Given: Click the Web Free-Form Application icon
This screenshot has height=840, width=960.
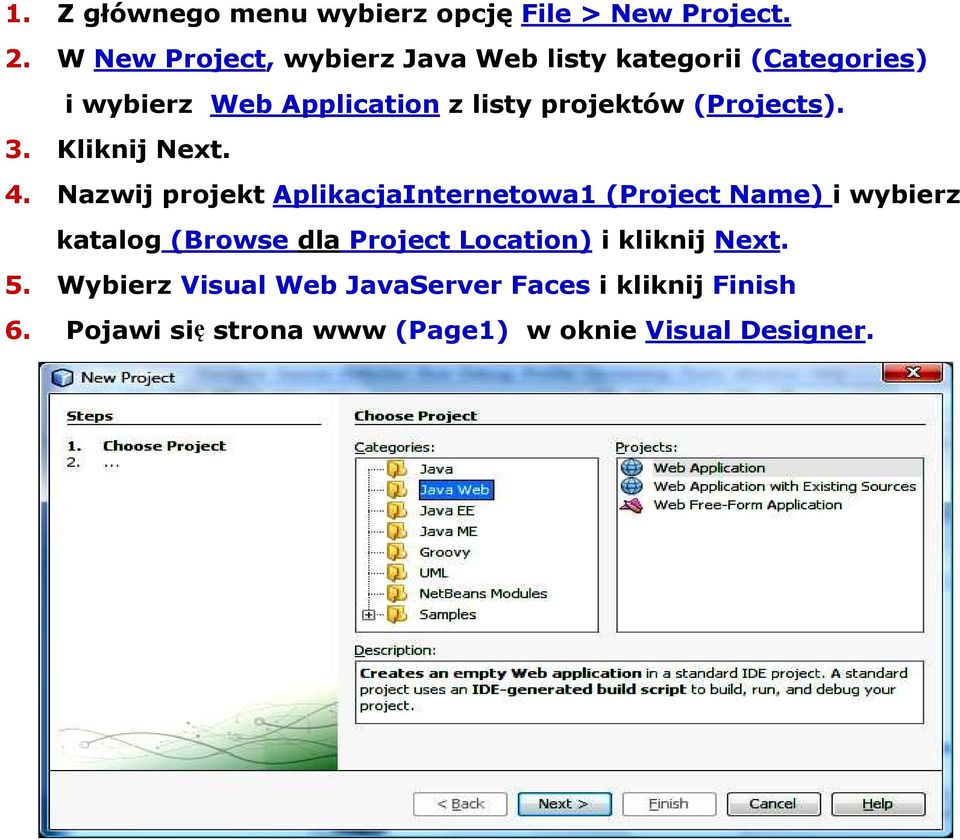Looking at the screenshot, I should click(632, 505).
